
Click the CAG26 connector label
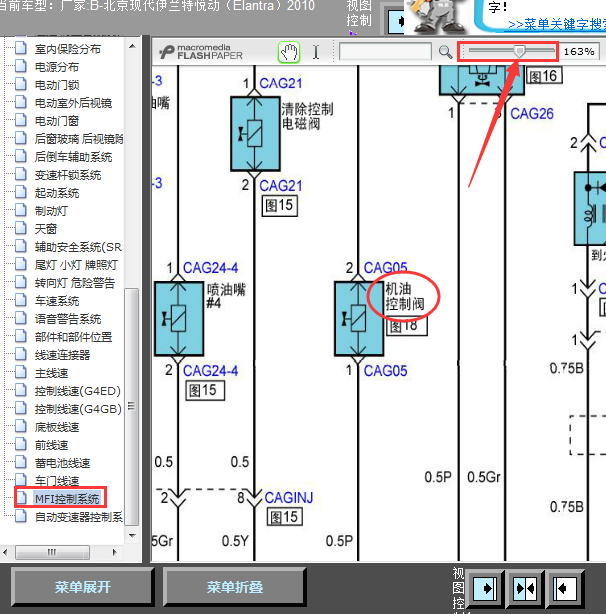pyautogui.click(x=532, y=114)
